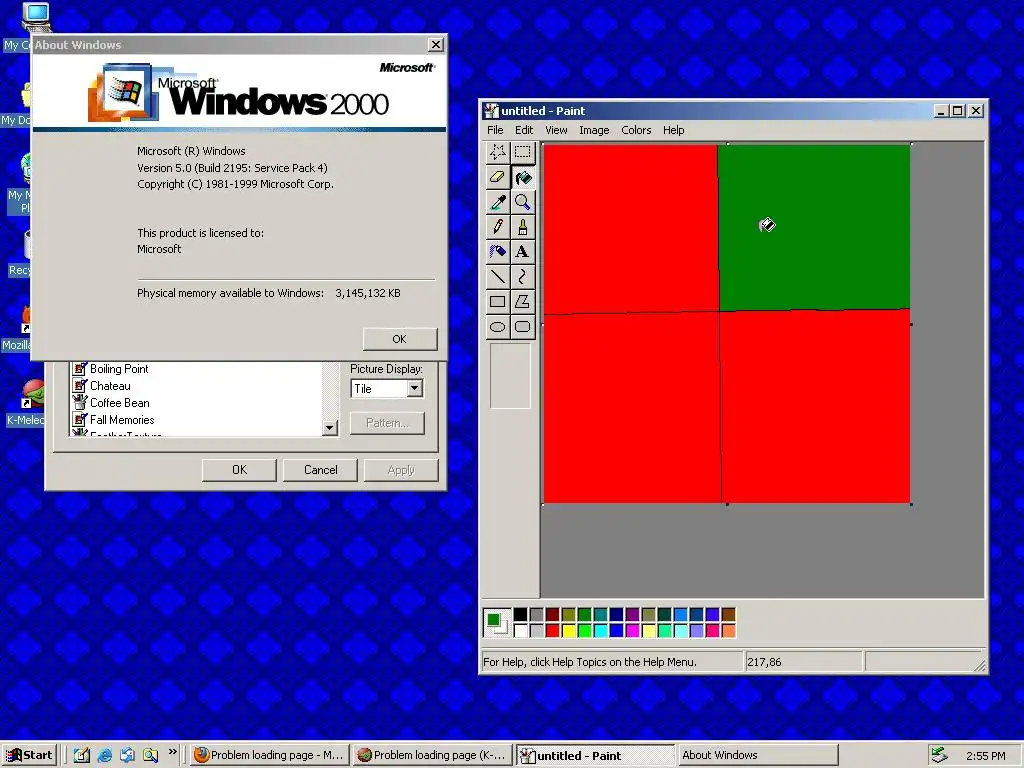Switch to K-Meleon Problem loading page taskbar button
Screen dimensions: 1024x768
point(432,756)
